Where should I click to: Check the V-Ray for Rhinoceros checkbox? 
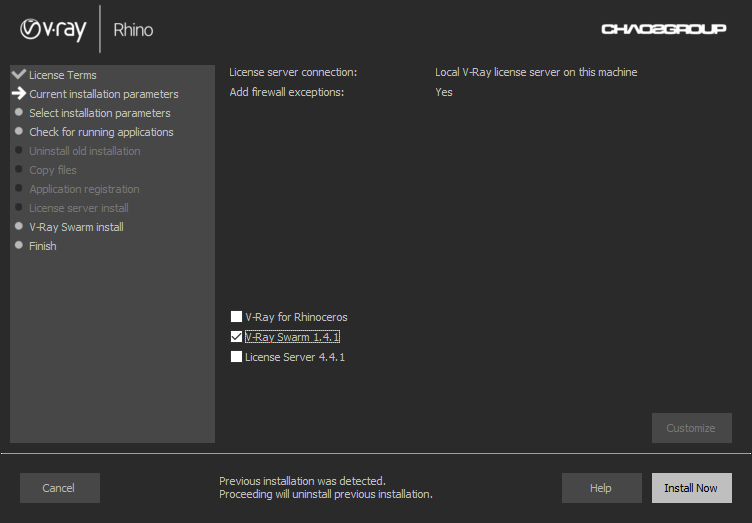pos(236,316)
